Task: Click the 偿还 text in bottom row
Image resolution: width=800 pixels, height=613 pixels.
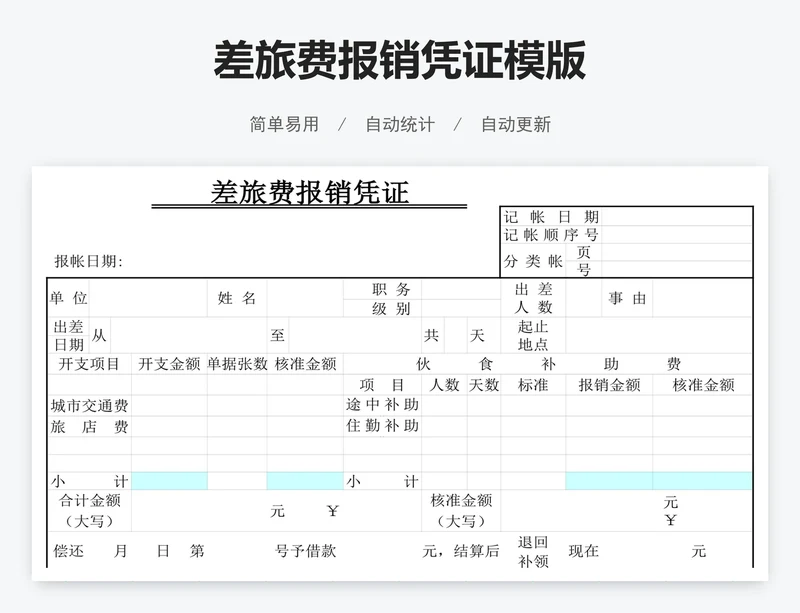Action: 68,551
